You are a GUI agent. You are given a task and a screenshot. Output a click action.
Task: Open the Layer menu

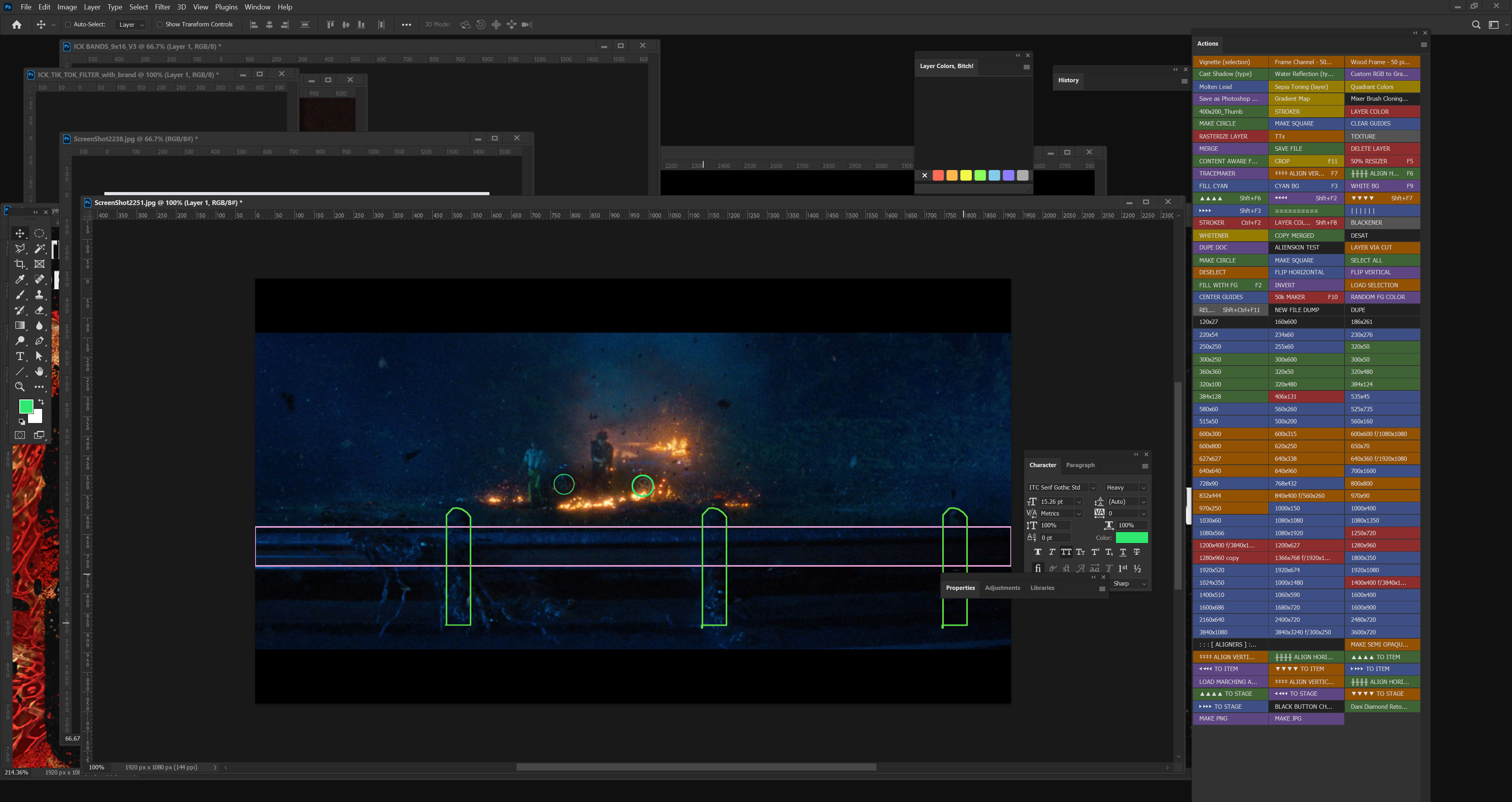(92, 7)
